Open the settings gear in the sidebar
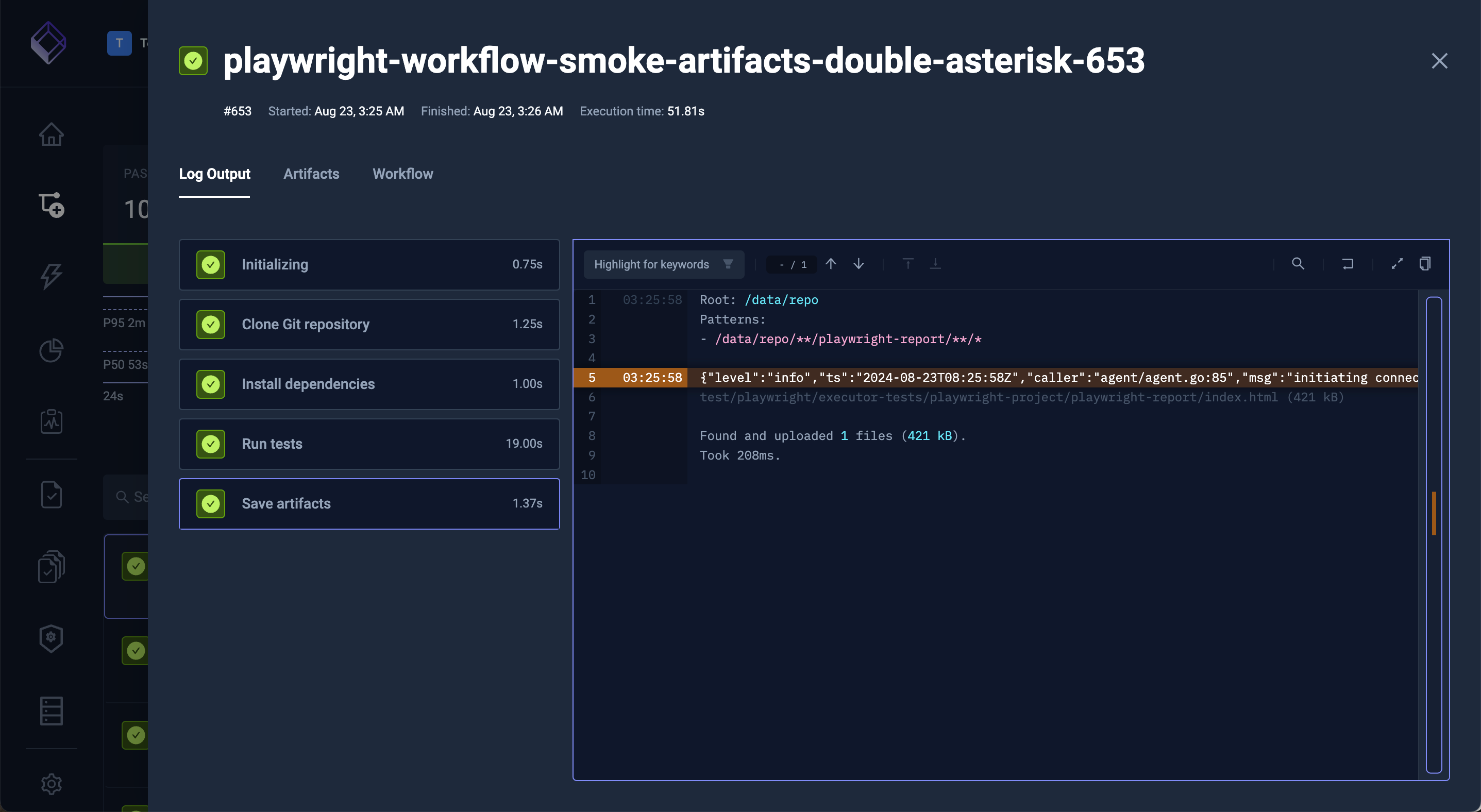Image resolution: width=1481 pixels, height=812 pixels. tap(51, 784)
